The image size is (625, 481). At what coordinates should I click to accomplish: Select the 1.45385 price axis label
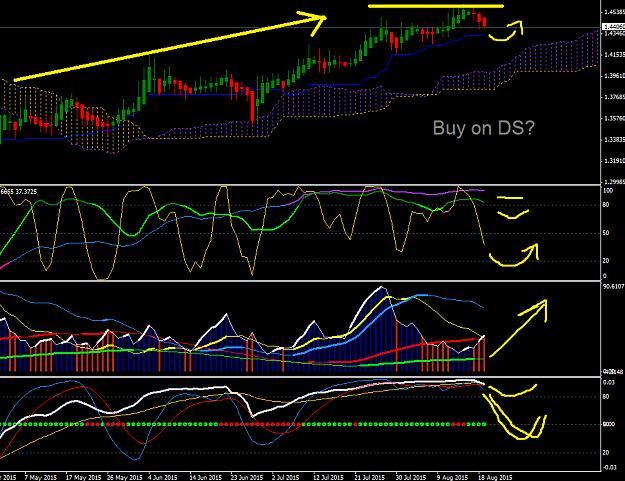coord(614,12)
